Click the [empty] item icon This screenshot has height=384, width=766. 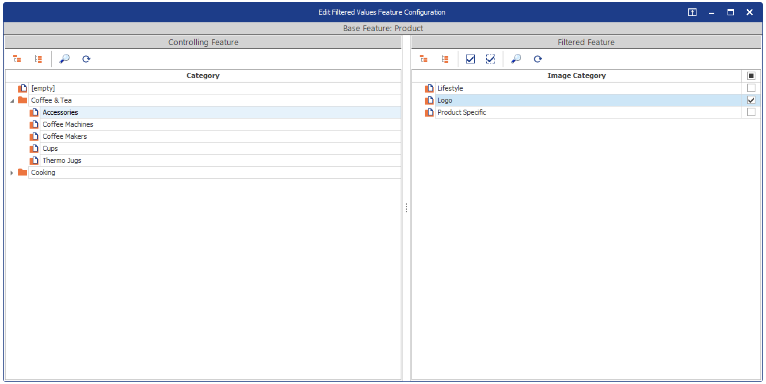pos(22,88)
